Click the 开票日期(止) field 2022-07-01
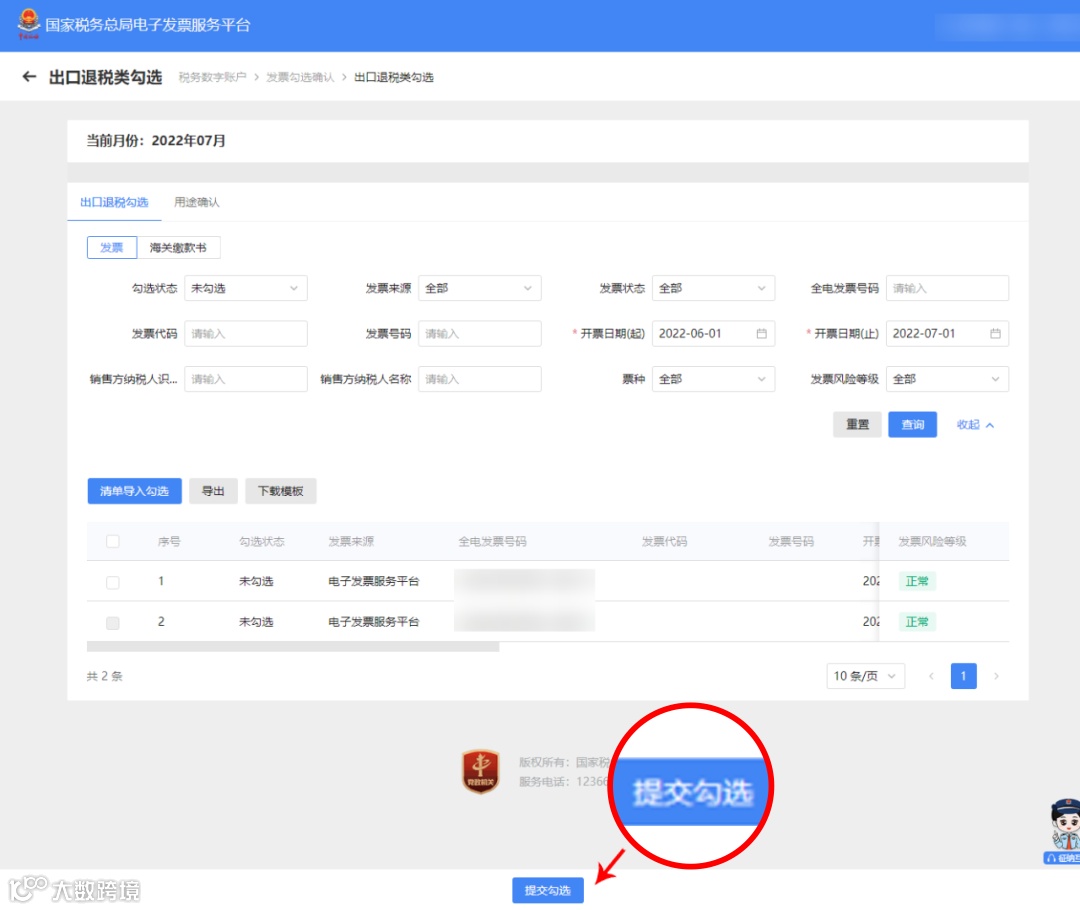The image size is (1080, 910). pos(947,333)
